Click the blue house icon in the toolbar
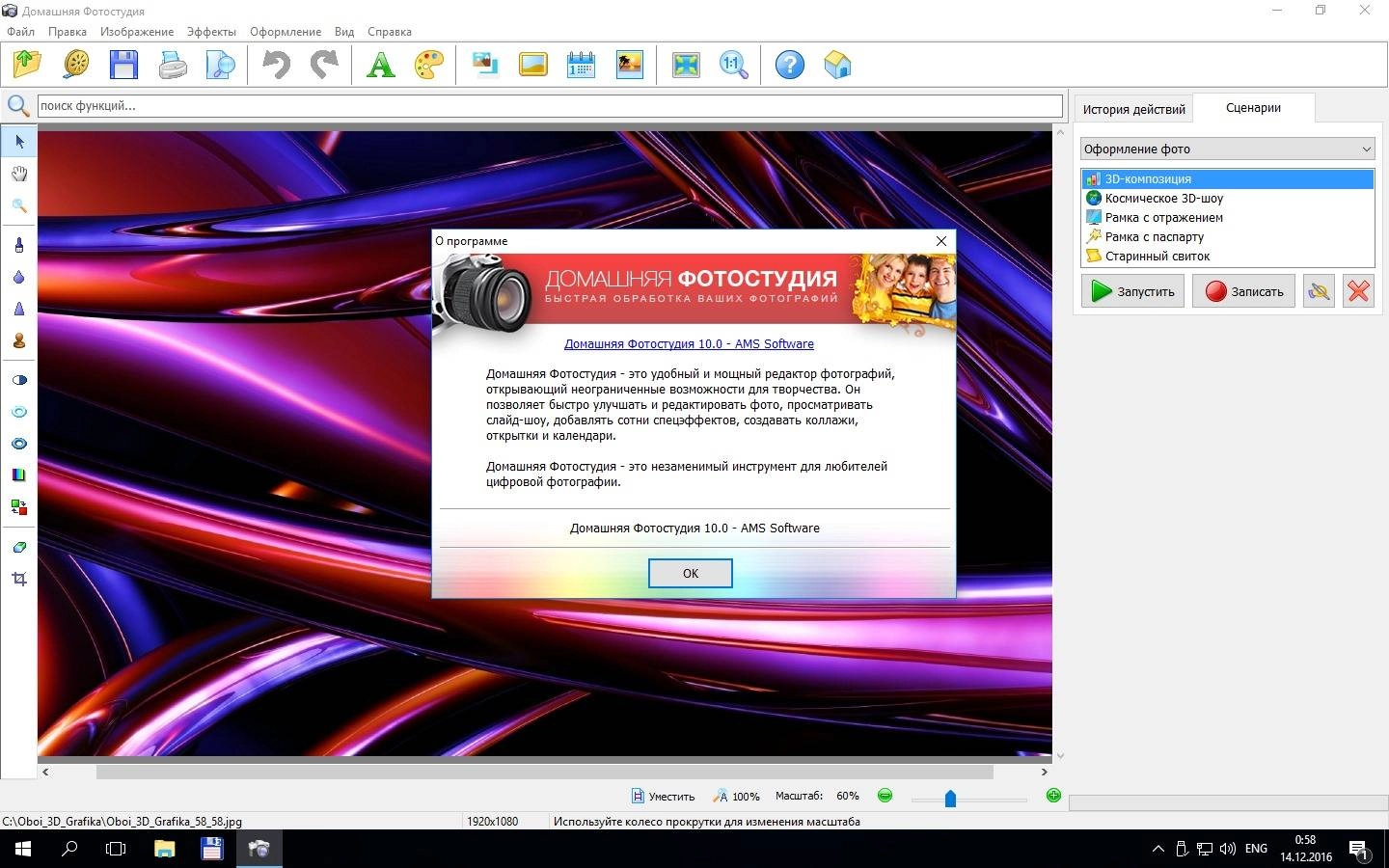The width and height of the screenshot is (1389, 868). pos(838,65)
